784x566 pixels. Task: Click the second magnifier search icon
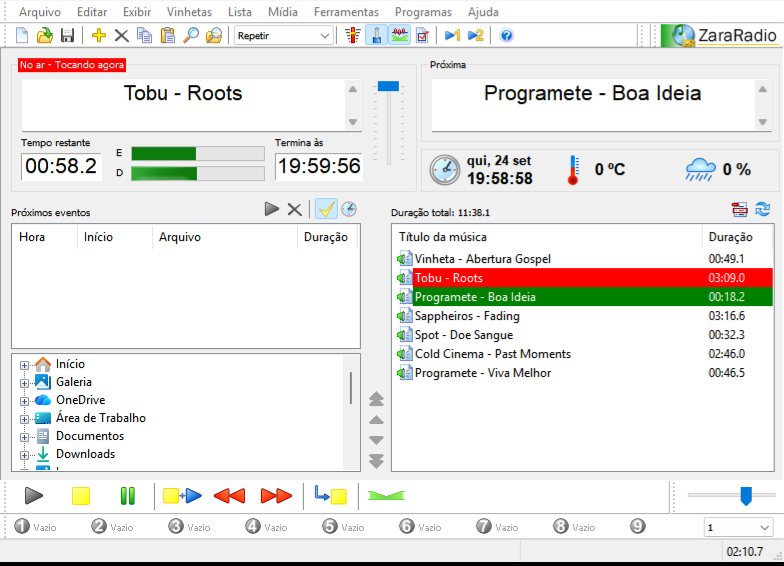(x=214, y=36)
